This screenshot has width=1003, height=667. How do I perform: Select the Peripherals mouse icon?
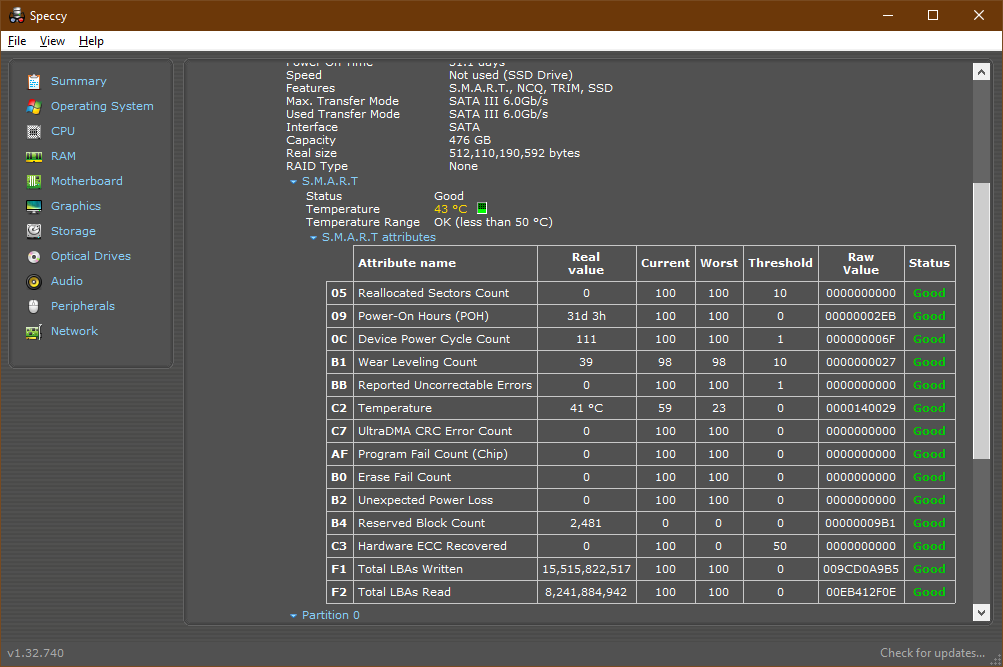34,306
